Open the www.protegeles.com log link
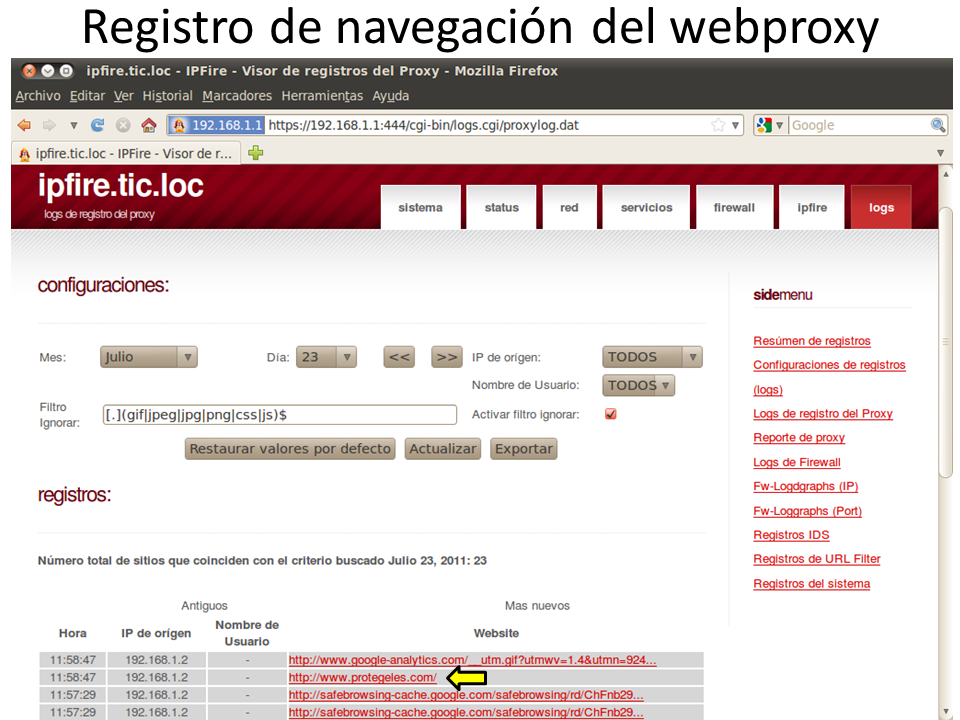Screen dimensions: 960x720 tap(362, 677)
